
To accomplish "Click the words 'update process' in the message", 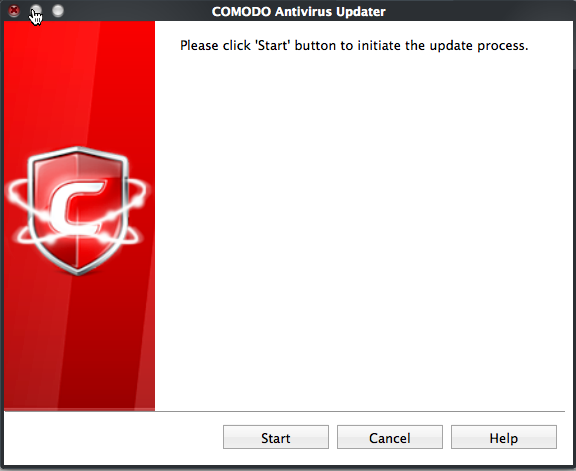I will tap(478, 46).
